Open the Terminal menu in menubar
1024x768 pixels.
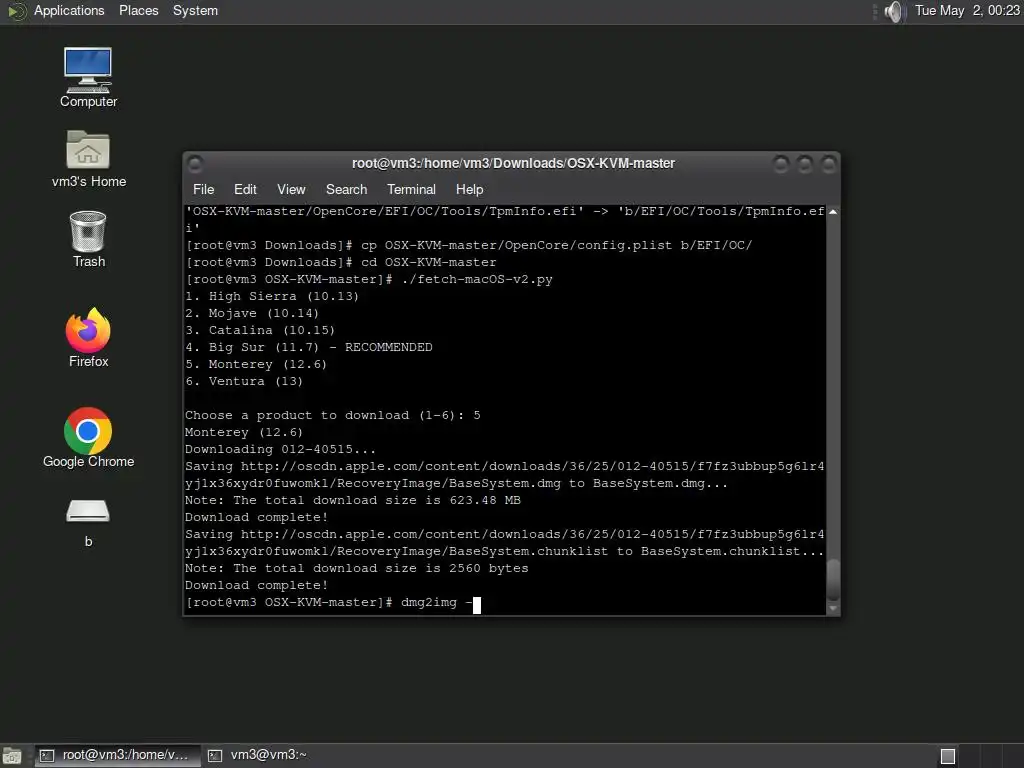(411, 189)
